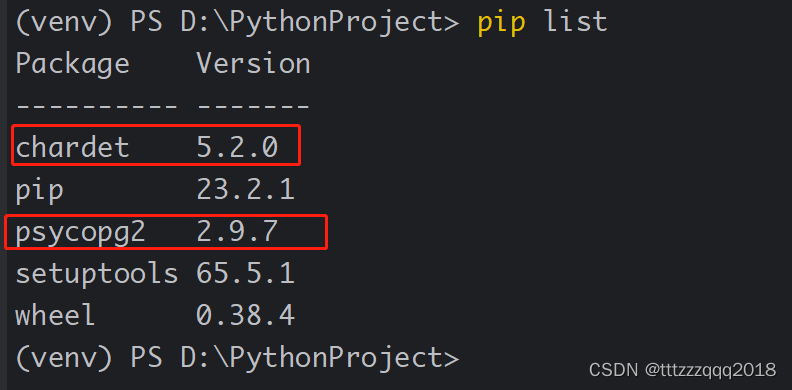Click the CSDN @tttzzzqqq2018 watermark
The image size is (792, 390).
682,370
